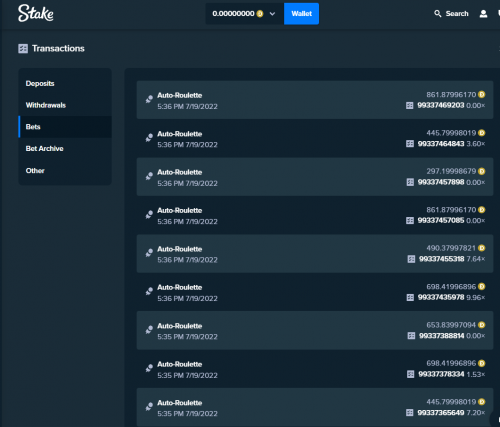This screenshot has width=500, height=427.
Task: Select the 7.64× multiplier value
Action: point(476,259)
